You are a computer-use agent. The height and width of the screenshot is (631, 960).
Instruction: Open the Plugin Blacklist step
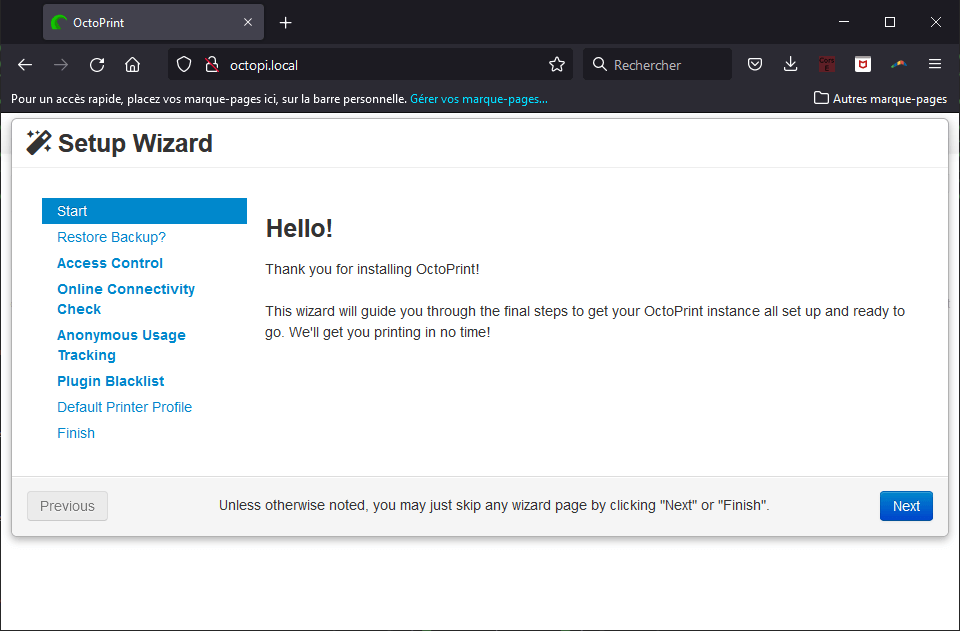click(110, 381)
